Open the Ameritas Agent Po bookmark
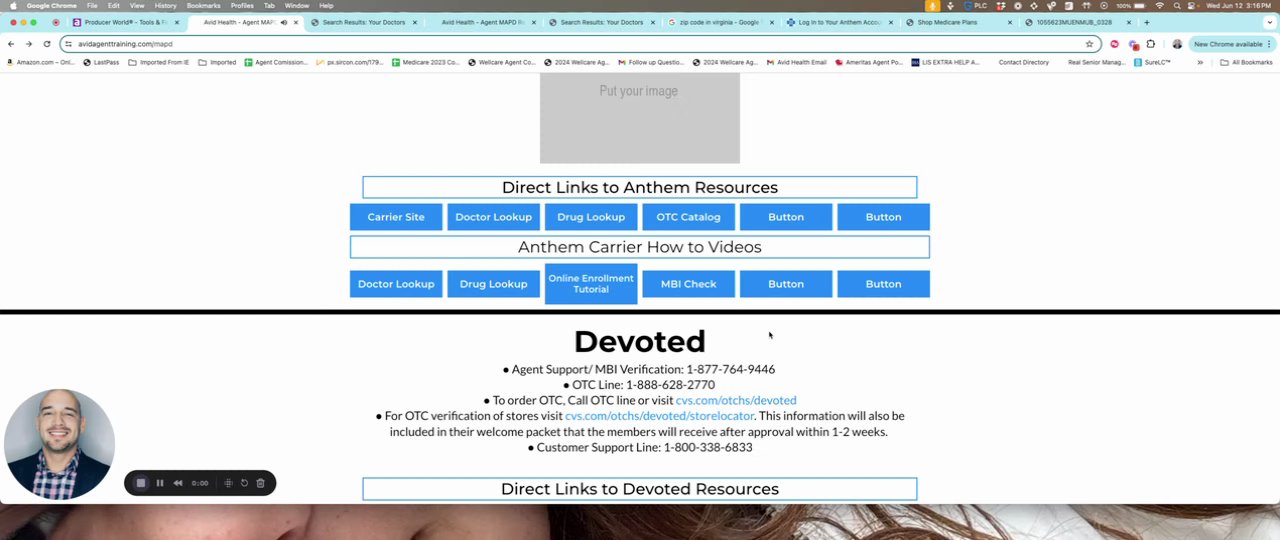This screenshot has height=540, width=1280. coord(868,62)
